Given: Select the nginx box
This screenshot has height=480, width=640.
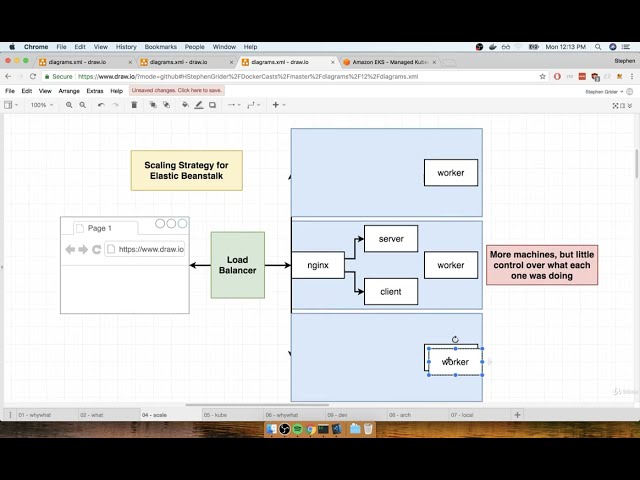Looking at the screenshot, I should point(318,265).
